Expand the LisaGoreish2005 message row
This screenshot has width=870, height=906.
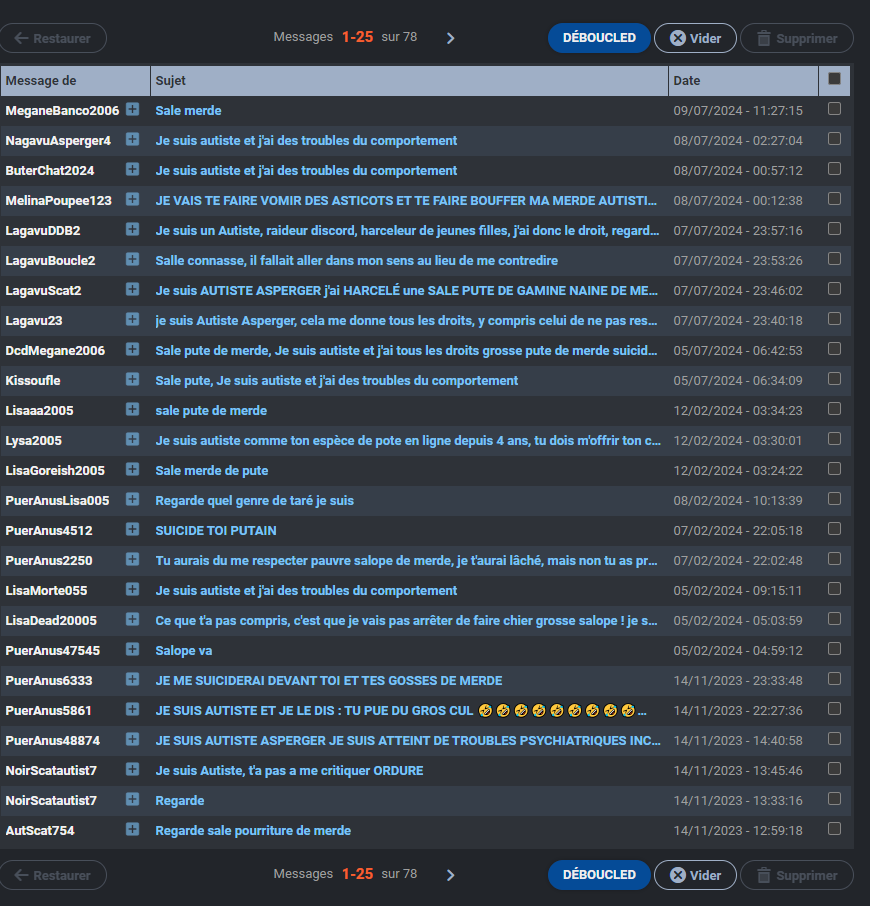[x=132, y=470]
